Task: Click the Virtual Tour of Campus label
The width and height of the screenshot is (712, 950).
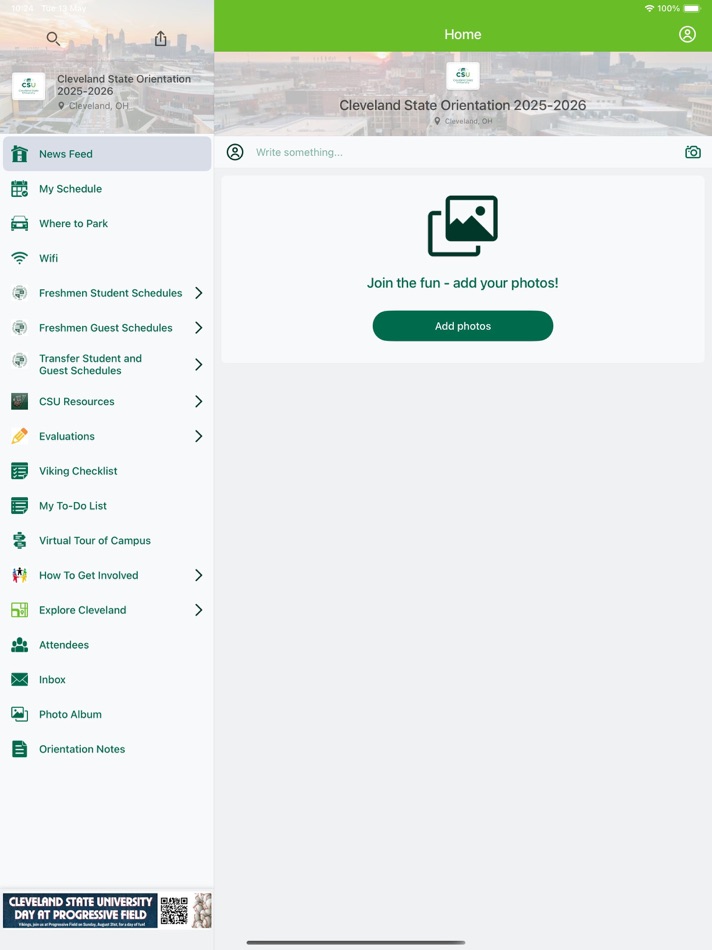Action: [95, 540]
